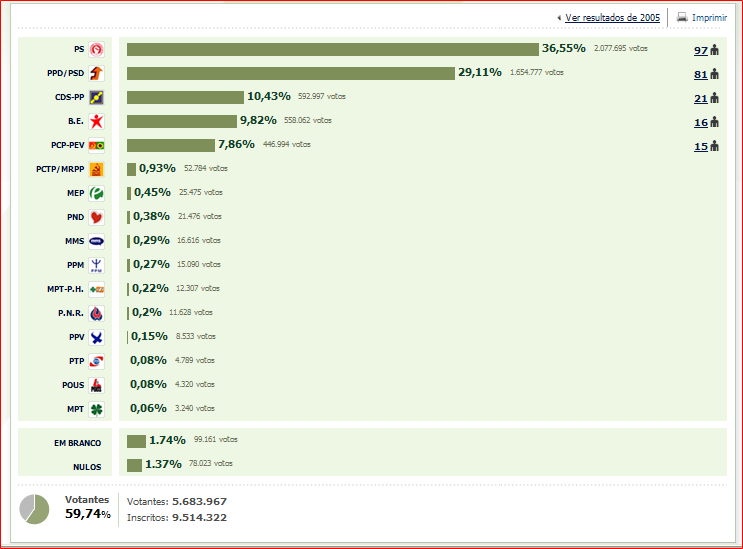Click the 0,45% MEP percentage
743x549 pixels.
(152, 192)
